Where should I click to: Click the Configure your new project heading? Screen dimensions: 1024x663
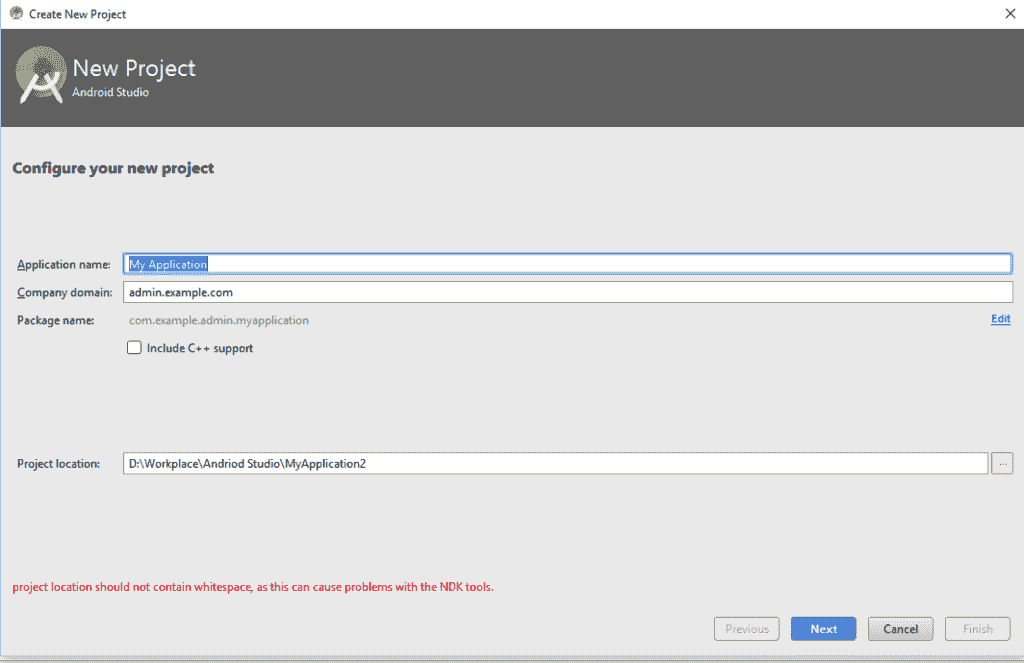click(113, 168)
